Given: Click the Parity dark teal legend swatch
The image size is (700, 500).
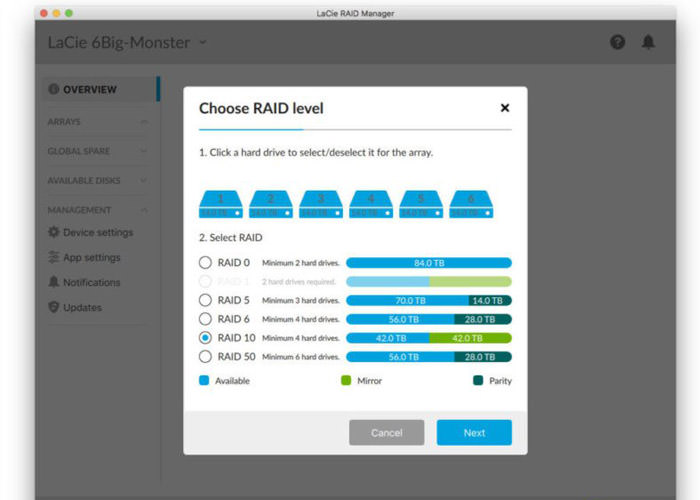Looking at the screenshot, I should [478, 380].
